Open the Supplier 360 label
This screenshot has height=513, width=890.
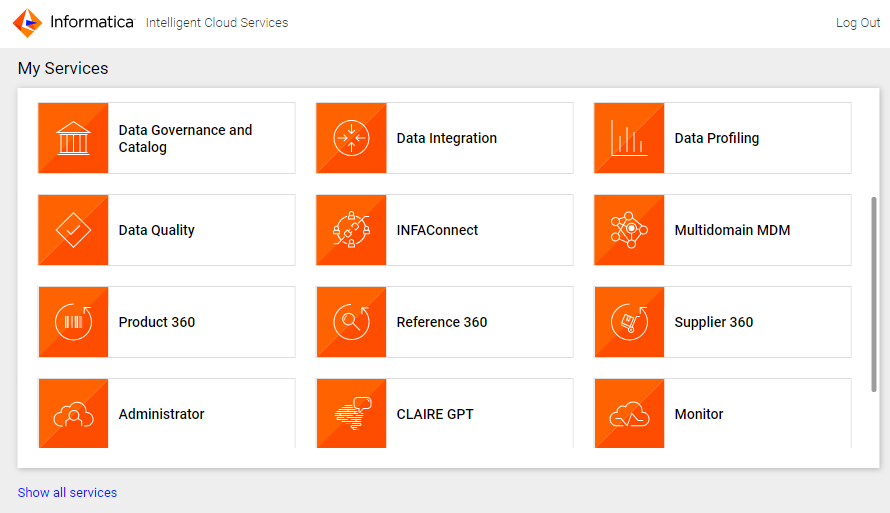tap(713, 322)
